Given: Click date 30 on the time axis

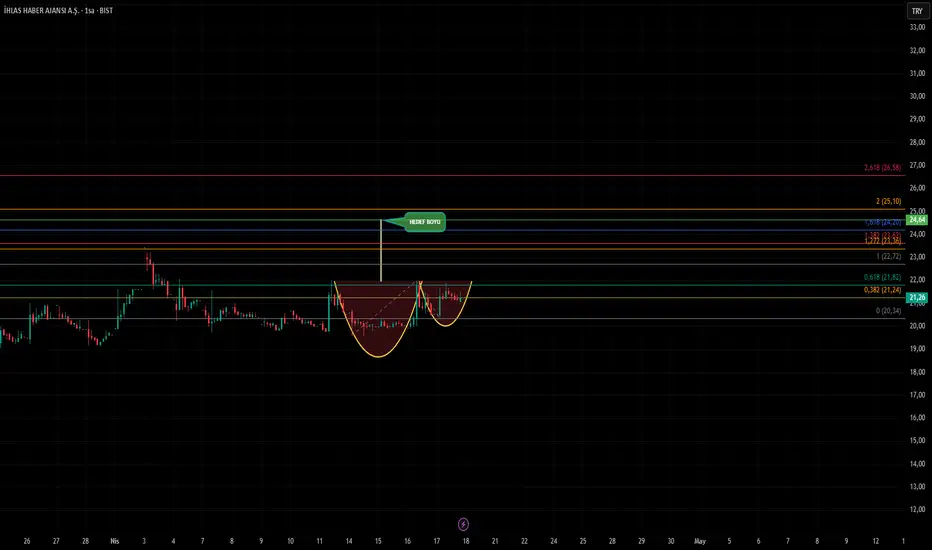Looking at the screenshot, I should (x=670, y=541).
